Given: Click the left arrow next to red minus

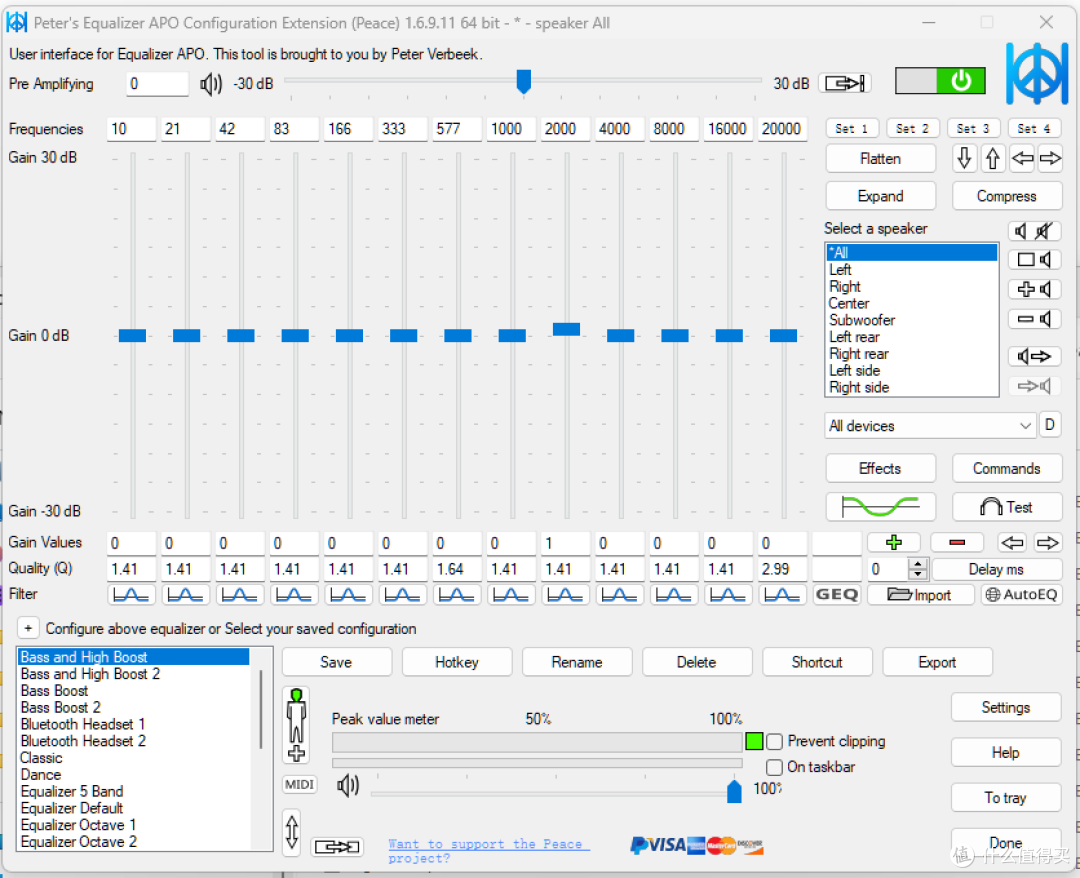Looking at the screenshot, I should [1012, 543].
